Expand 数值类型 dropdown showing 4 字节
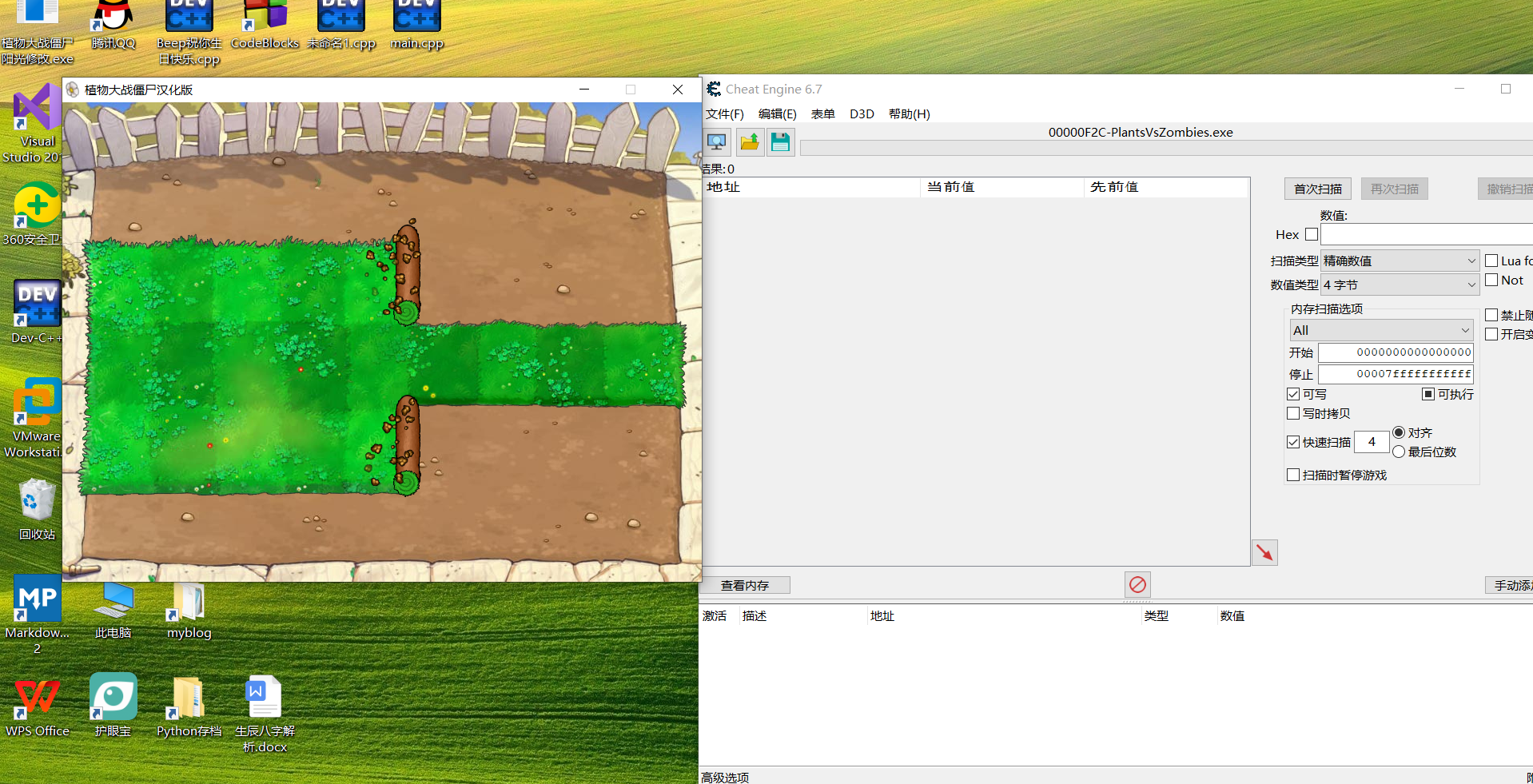 coord(1400,285)
